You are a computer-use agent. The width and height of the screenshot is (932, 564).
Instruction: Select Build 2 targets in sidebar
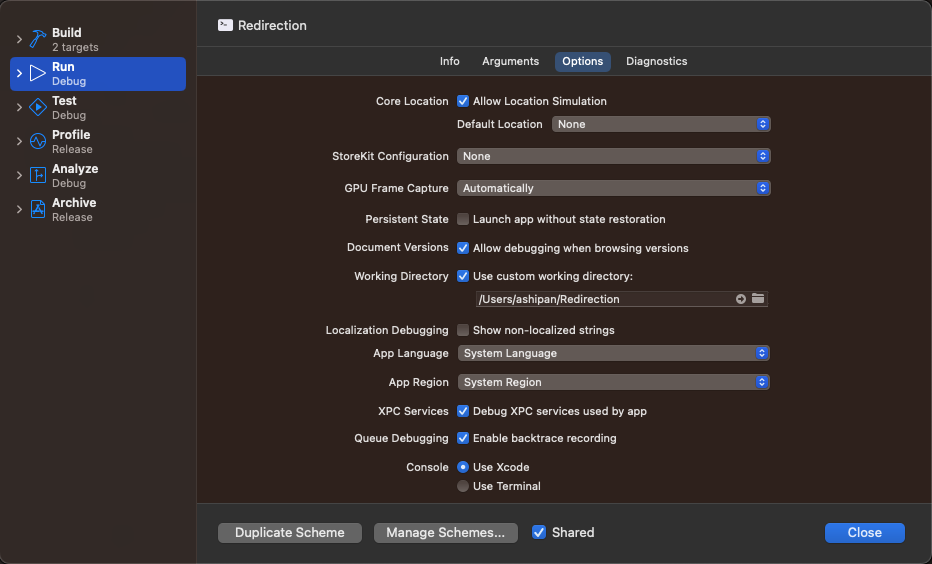(98, 39)
